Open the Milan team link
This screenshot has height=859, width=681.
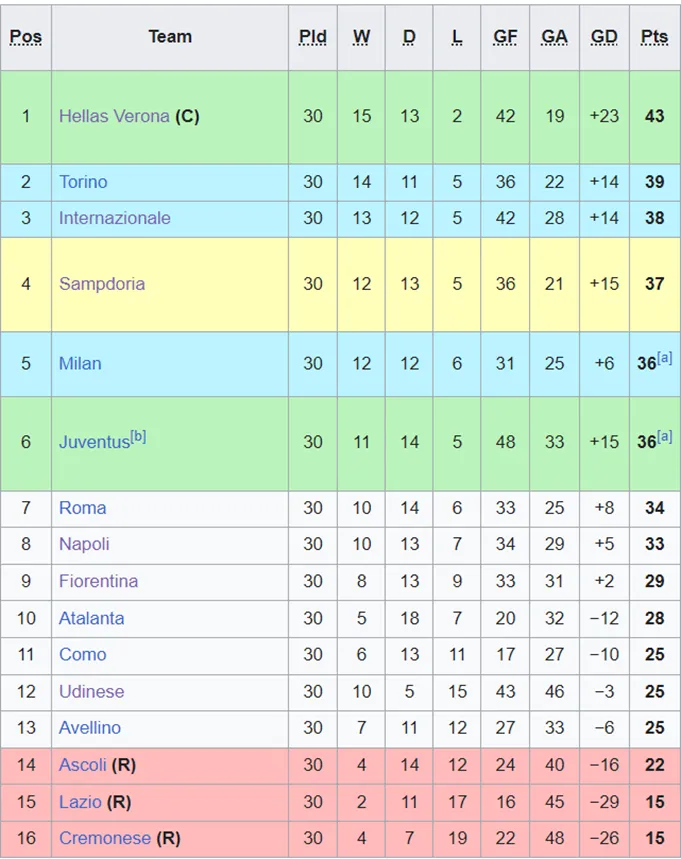pos(80,364)
